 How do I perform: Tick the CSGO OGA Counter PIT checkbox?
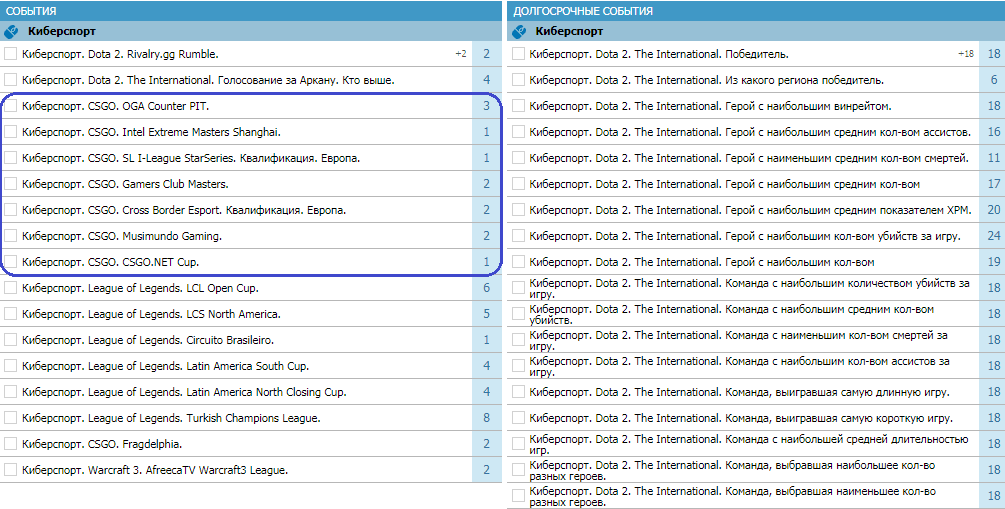coord(10,106)
